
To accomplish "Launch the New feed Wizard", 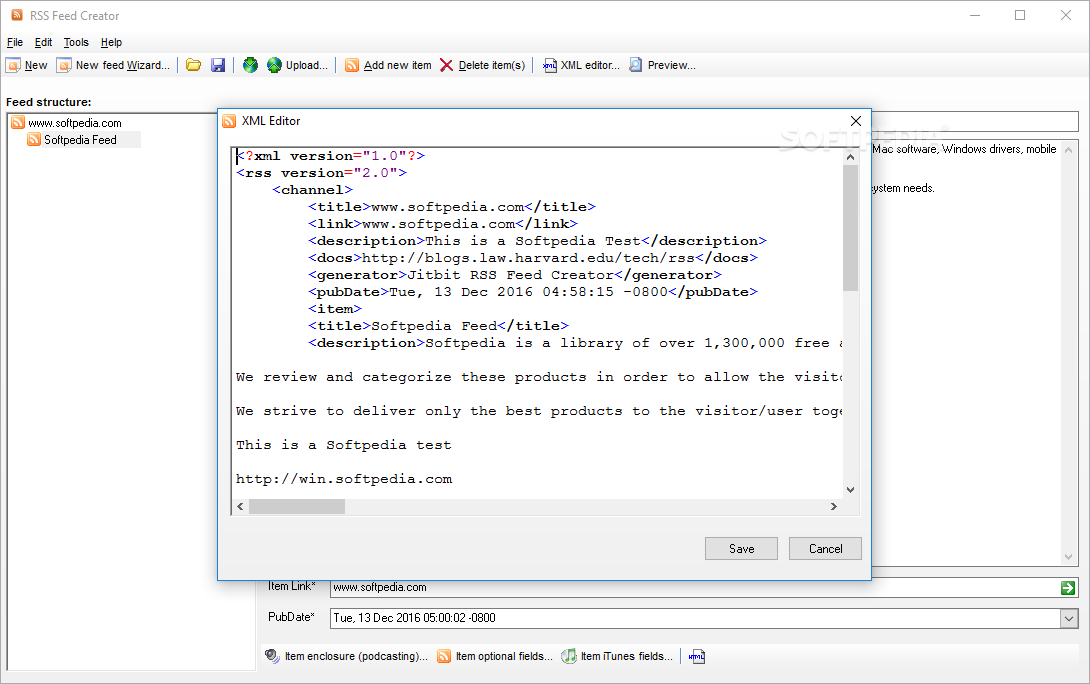I will point(113,65).
